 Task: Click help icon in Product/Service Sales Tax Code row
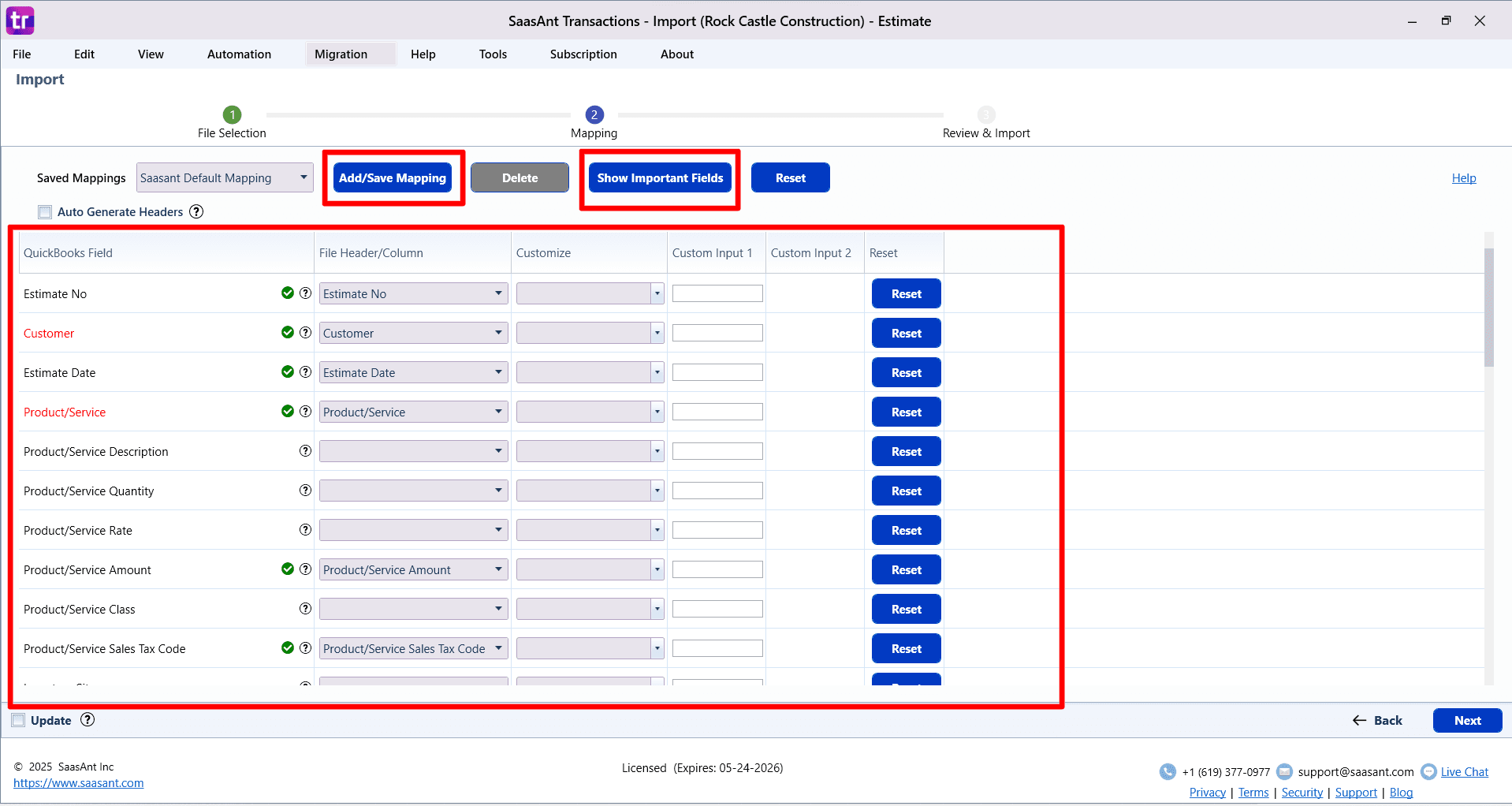(305, 648)
